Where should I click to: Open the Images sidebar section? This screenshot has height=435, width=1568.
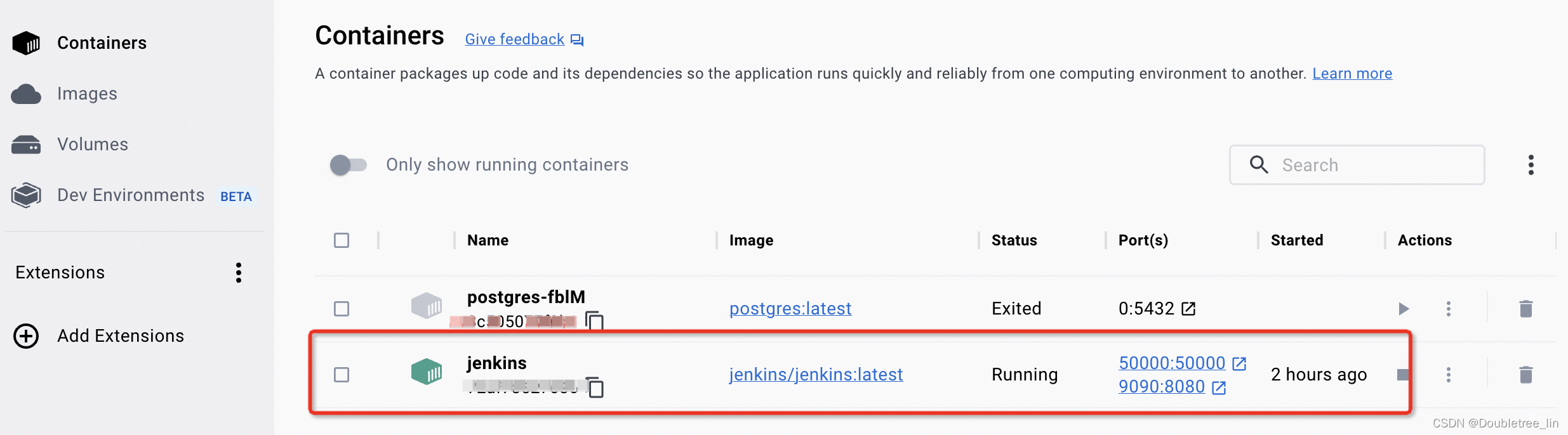(87, 94)
